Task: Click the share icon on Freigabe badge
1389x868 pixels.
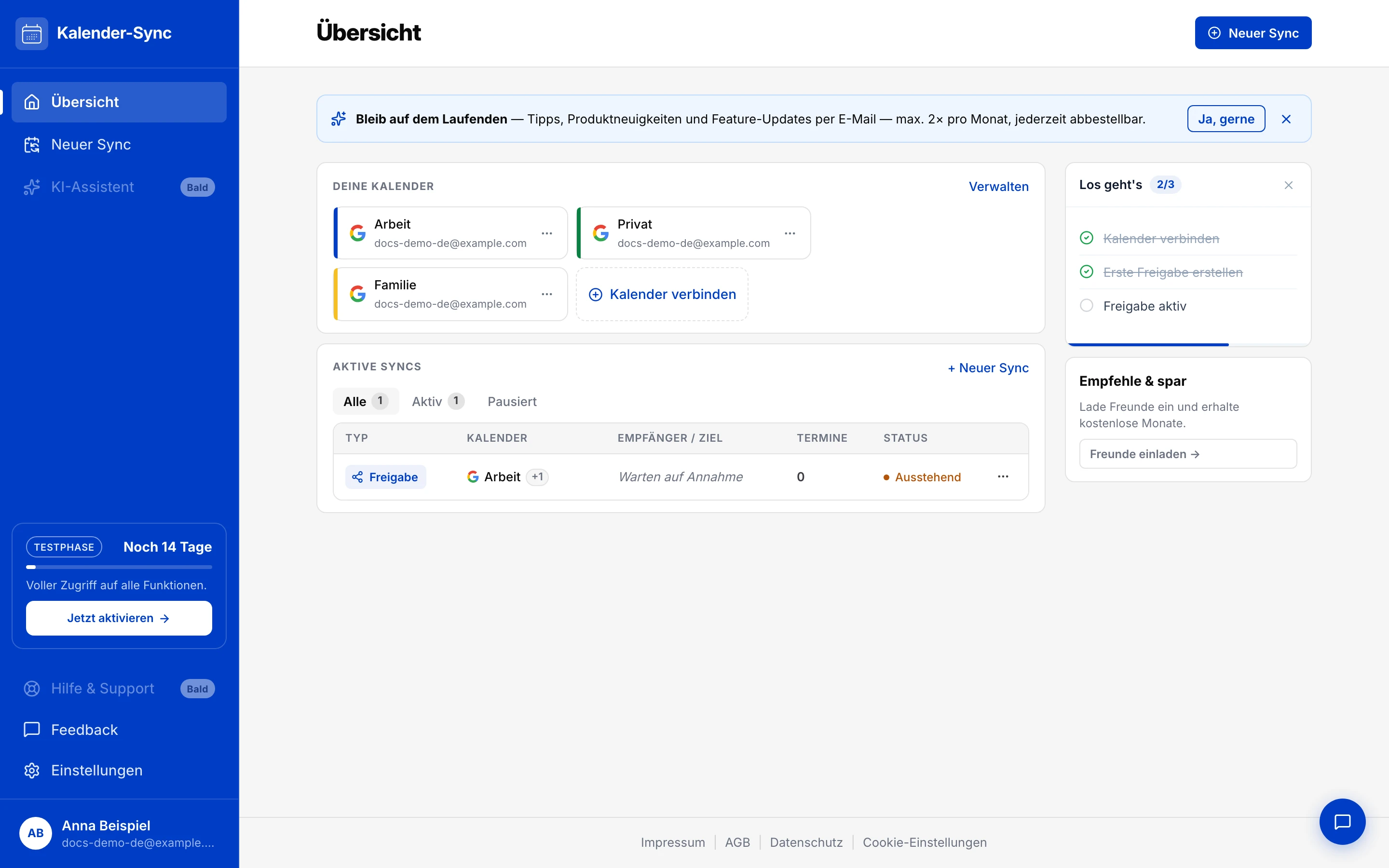Action: click(357, 477)
